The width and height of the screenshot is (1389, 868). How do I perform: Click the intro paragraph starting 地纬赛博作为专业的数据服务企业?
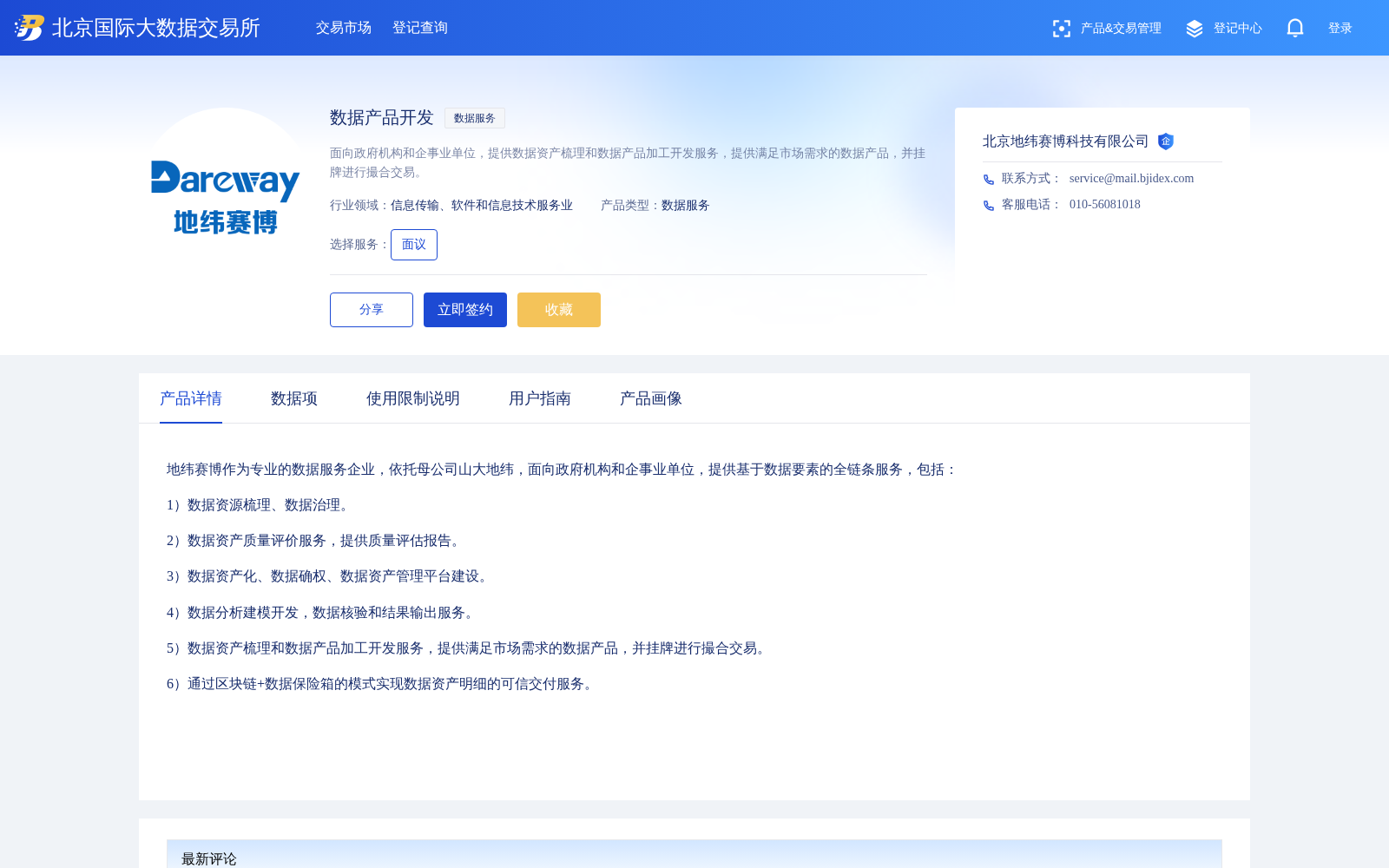coord(563,470)
